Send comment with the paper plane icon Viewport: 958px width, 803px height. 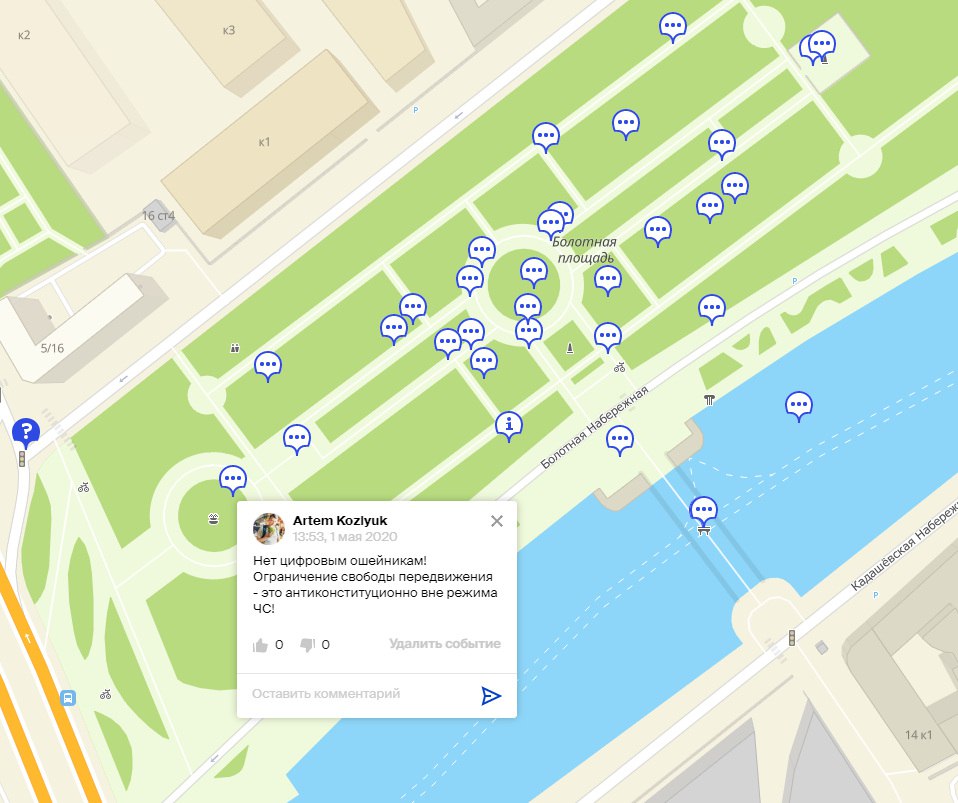pos(491,695)
